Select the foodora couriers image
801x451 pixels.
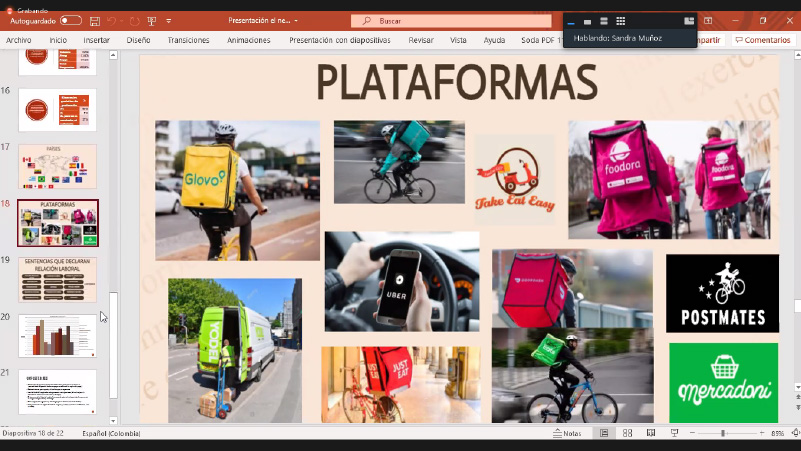click(669, 180)
